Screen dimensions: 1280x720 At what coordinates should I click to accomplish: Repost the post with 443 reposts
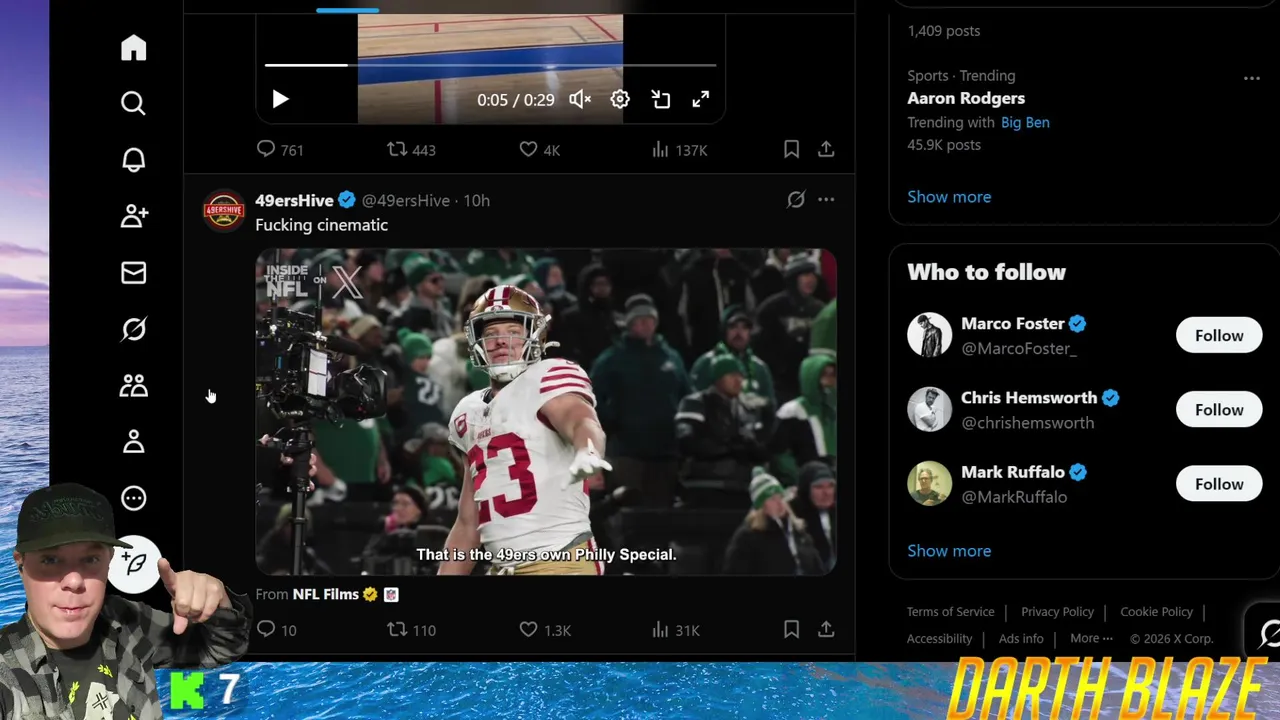click(411, 150)
